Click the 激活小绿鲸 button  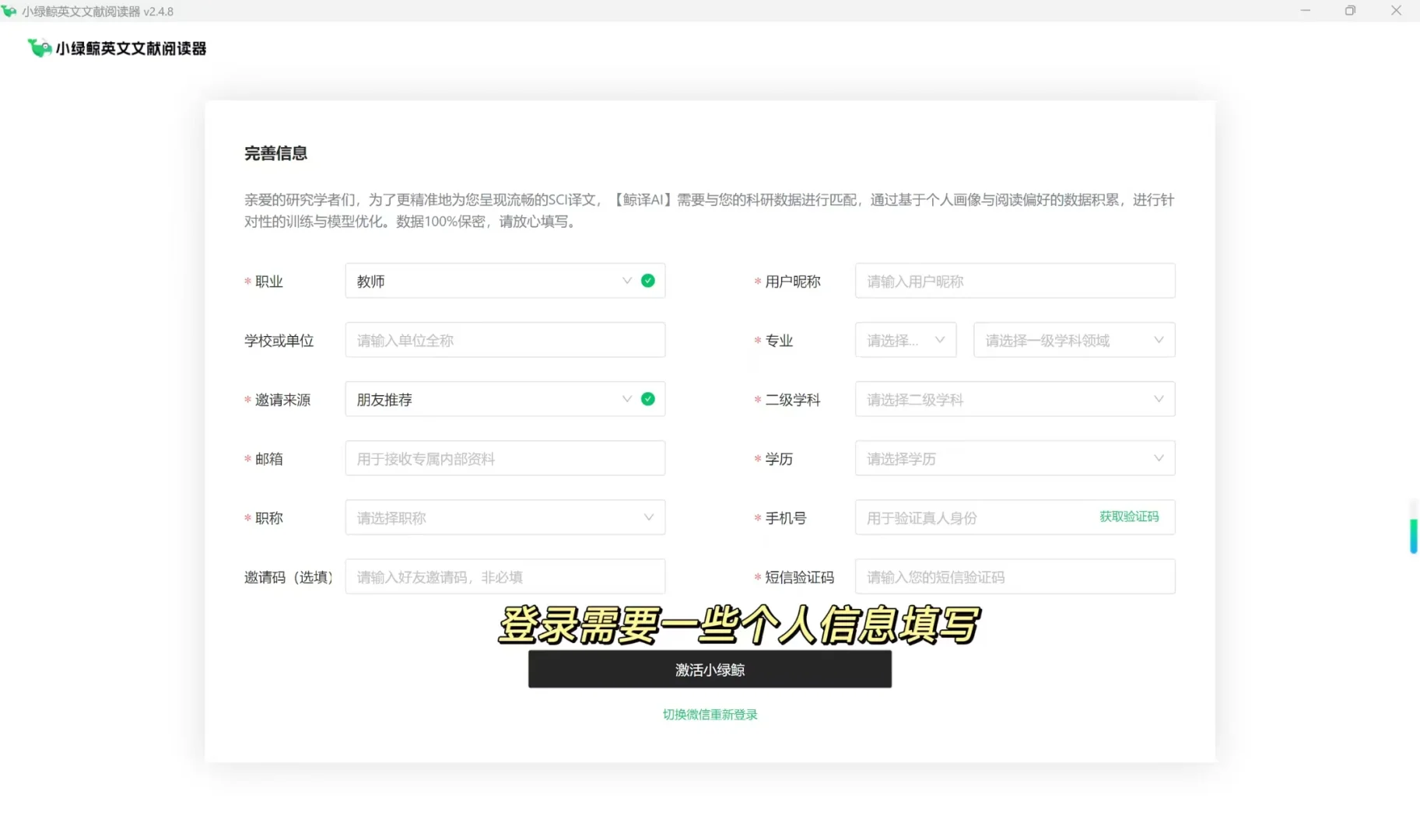click(x=710, y=669)
